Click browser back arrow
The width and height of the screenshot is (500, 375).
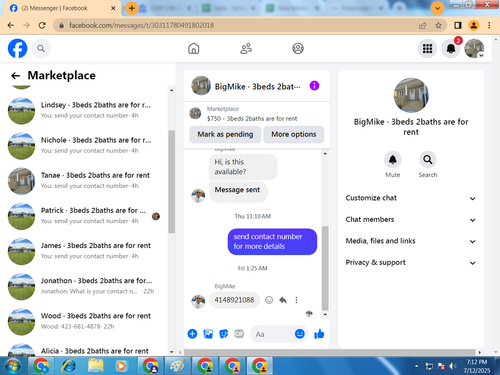click(11, 25)
